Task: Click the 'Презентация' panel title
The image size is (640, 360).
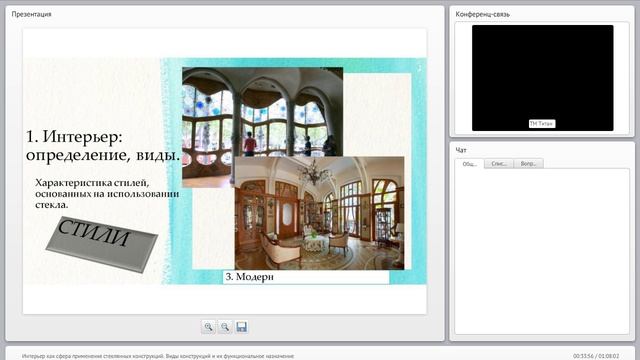Action: (31, 14)
